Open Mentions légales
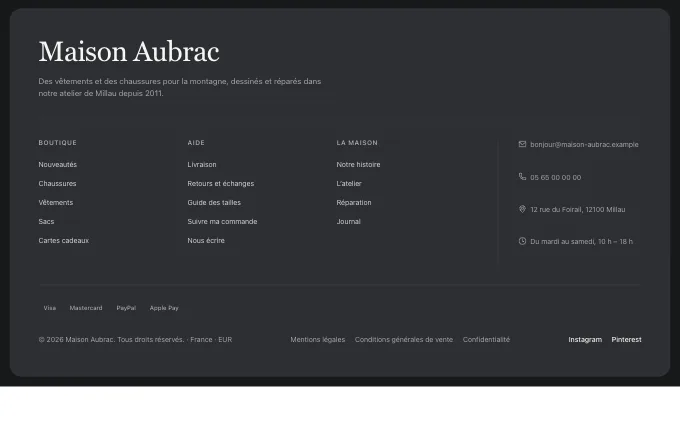 pos(318,340)
